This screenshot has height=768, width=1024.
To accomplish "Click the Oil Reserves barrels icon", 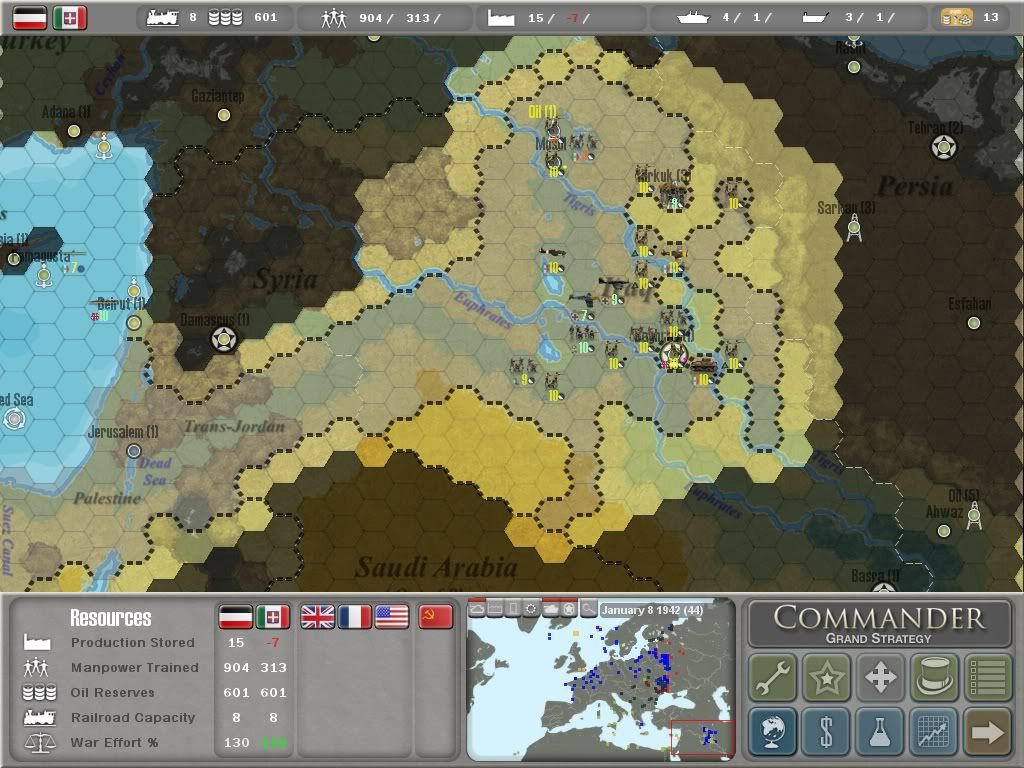I will click(39, 692).
